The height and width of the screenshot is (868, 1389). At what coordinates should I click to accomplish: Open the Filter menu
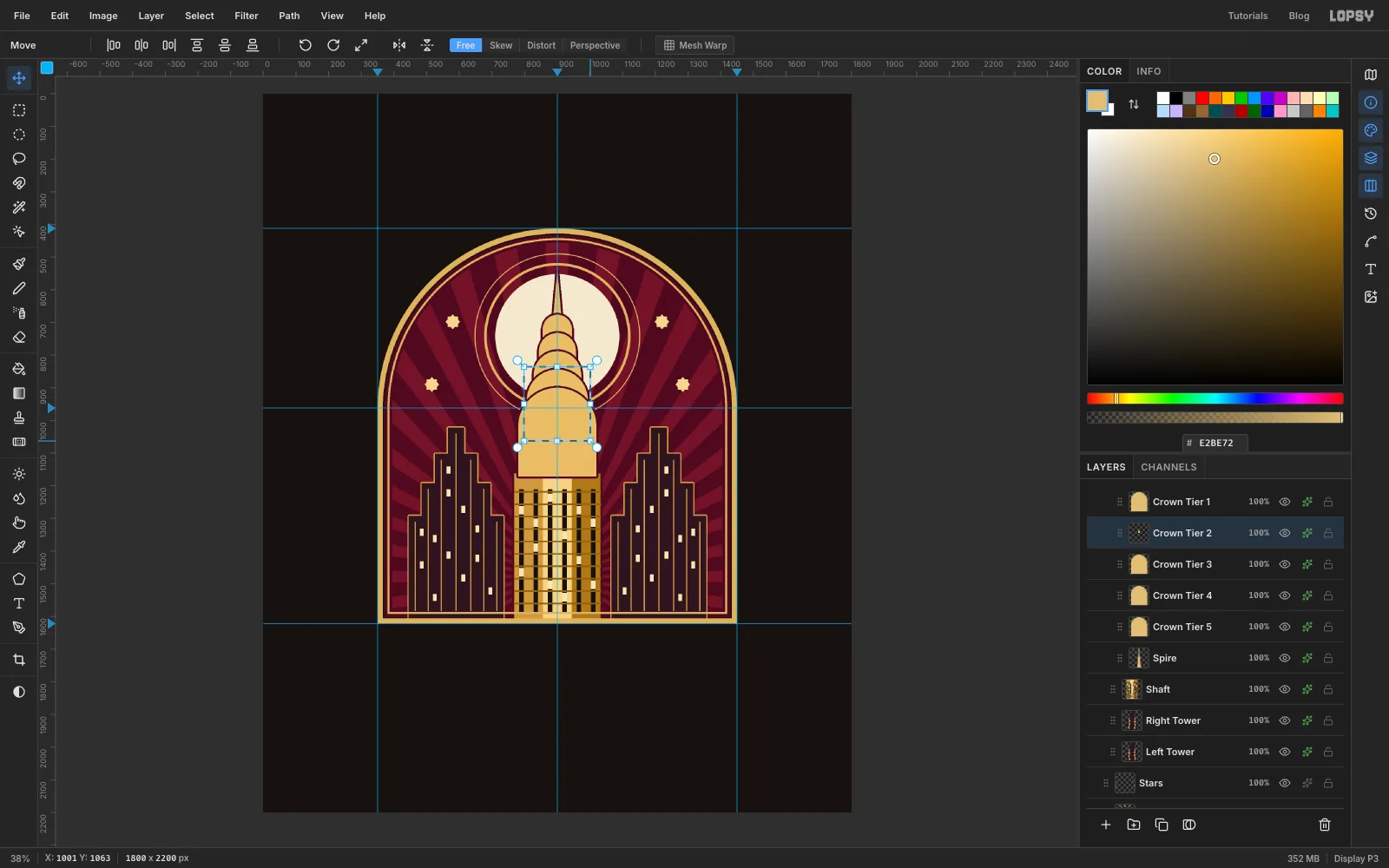[x=247, y=16]
